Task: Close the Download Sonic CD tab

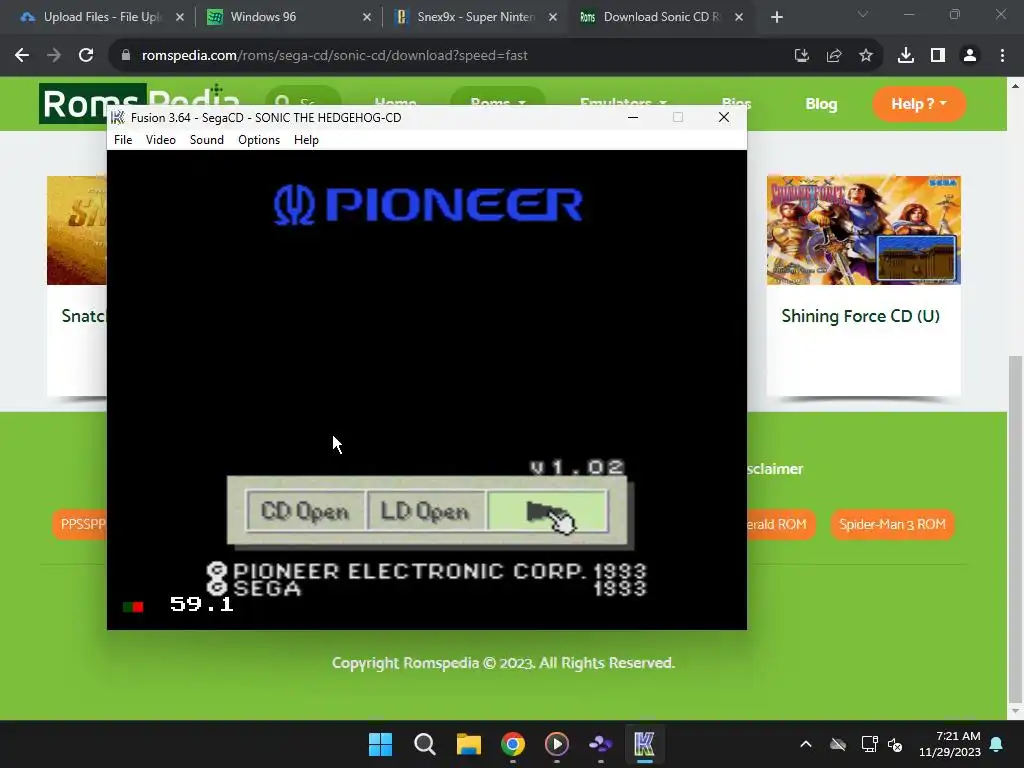Action: [x=739, y=17]
